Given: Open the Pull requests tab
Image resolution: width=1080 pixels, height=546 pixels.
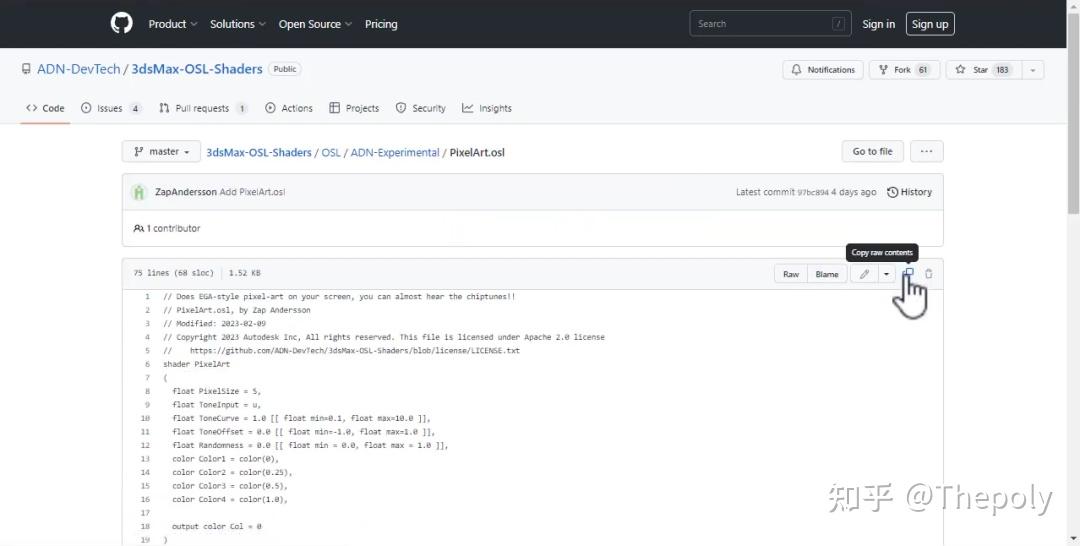Looking at the screenshot, I should pos(203,108).
